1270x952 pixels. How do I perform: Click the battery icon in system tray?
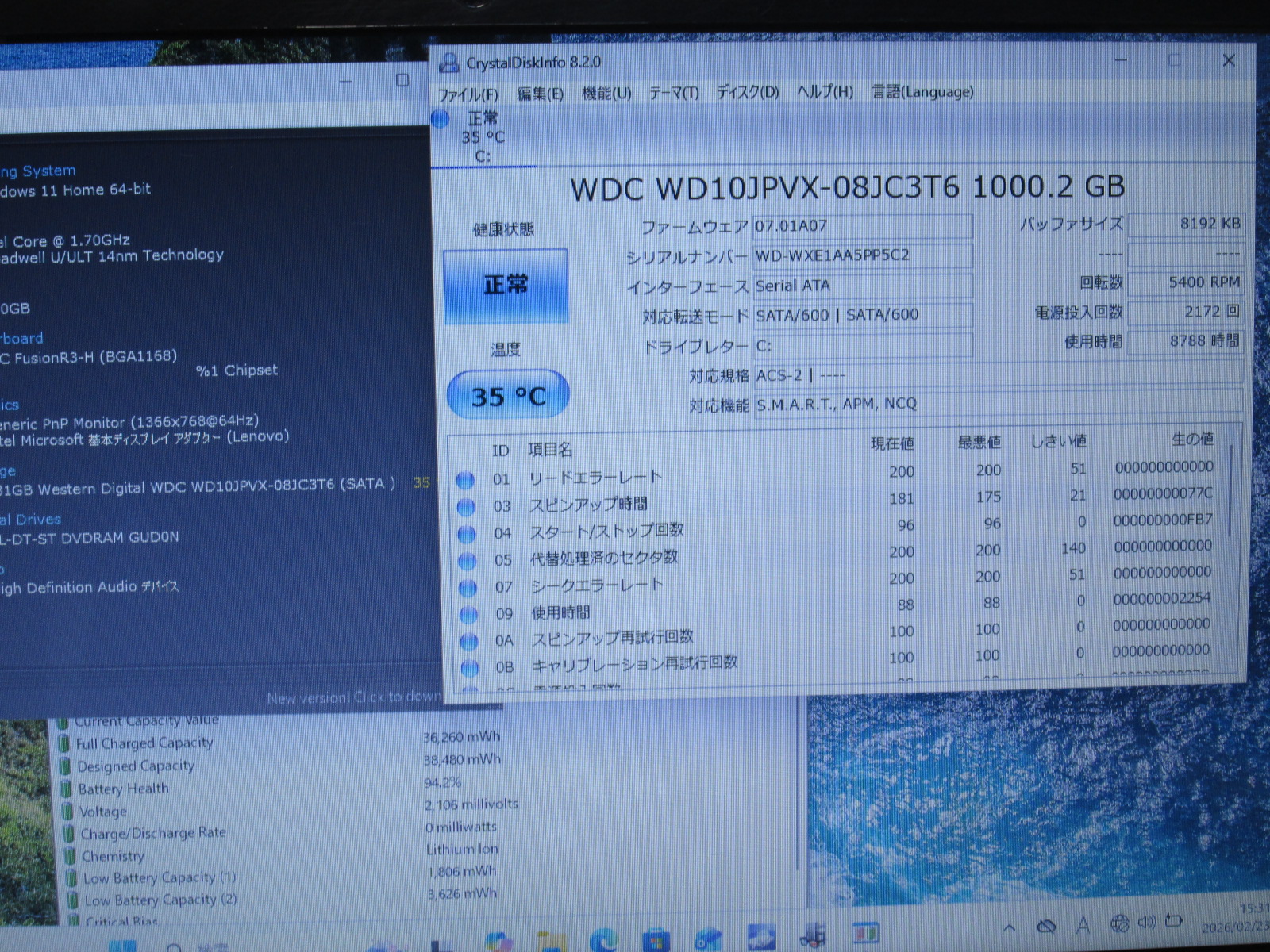click(x=1174, y=922)
